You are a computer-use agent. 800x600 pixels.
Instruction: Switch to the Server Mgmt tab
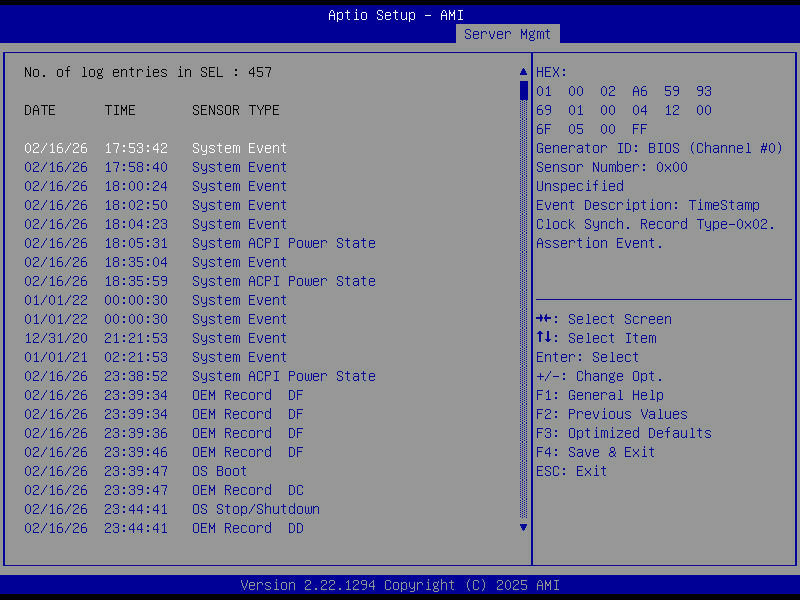[x=507, y=33]
